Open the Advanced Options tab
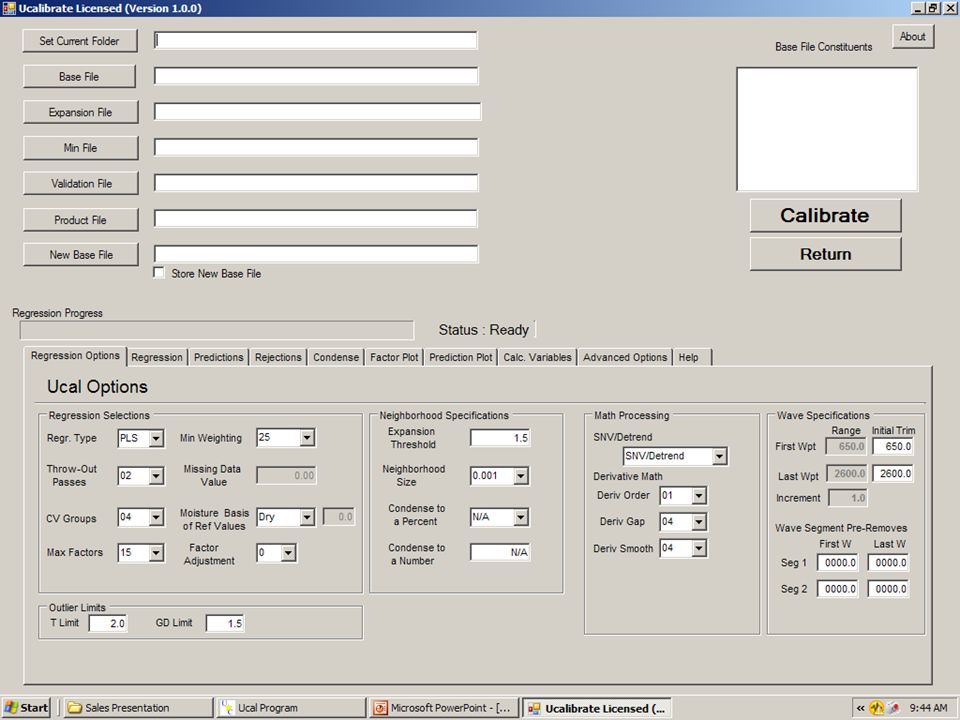Viewport: 960px width, 720px height. pyautogui.click(x=625, y=358)
